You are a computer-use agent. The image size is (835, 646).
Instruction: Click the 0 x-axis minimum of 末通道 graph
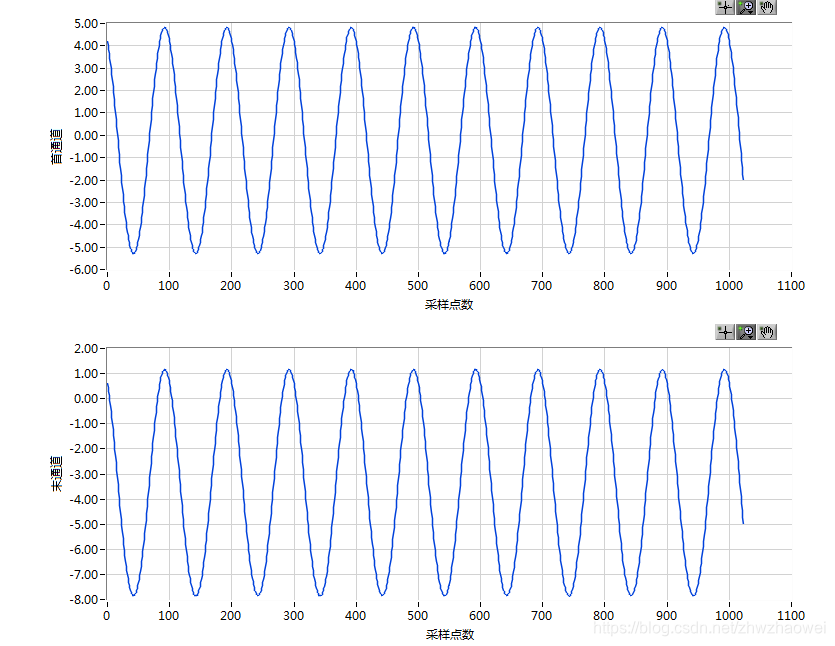point(107,616)
